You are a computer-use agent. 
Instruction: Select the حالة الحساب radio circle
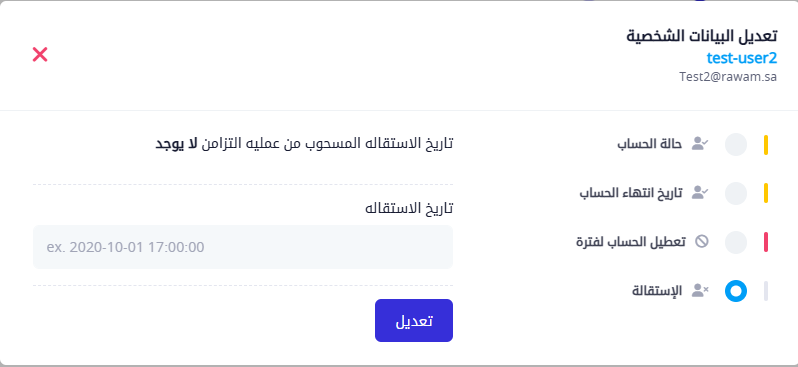(735, 145)
